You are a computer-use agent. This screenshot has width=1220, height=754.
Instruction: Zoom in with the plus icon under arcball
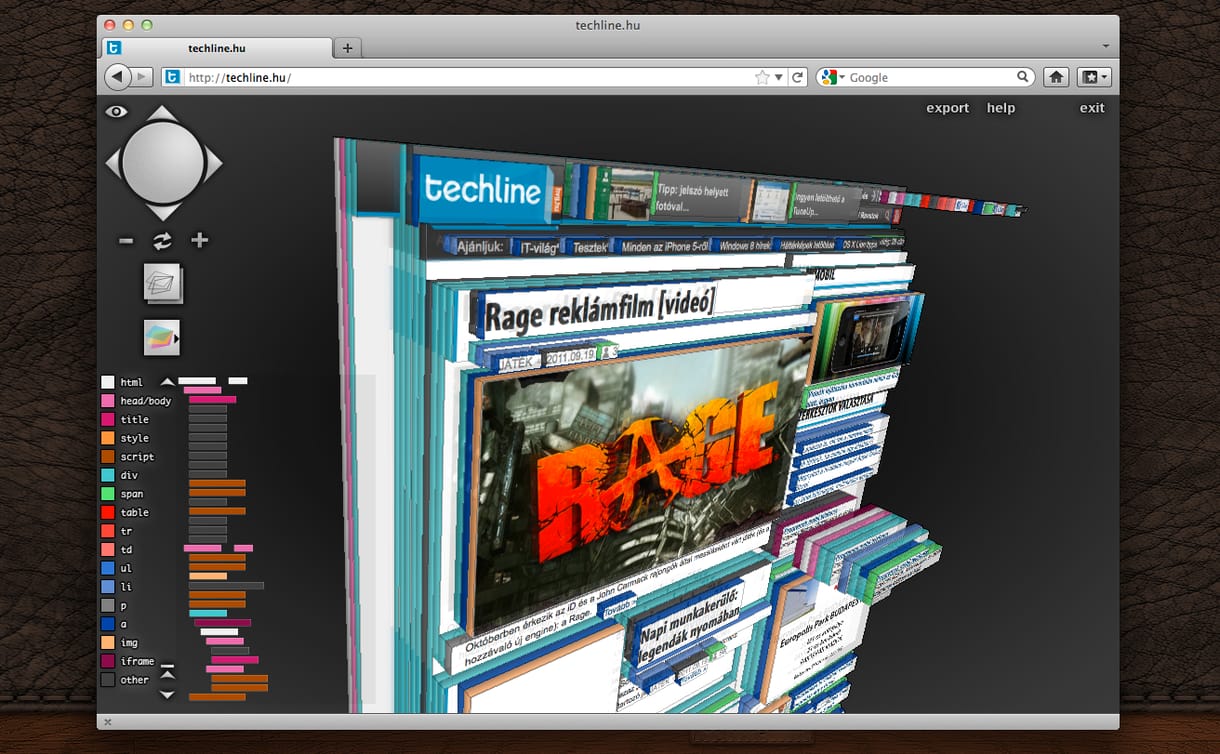pos(200,240)
